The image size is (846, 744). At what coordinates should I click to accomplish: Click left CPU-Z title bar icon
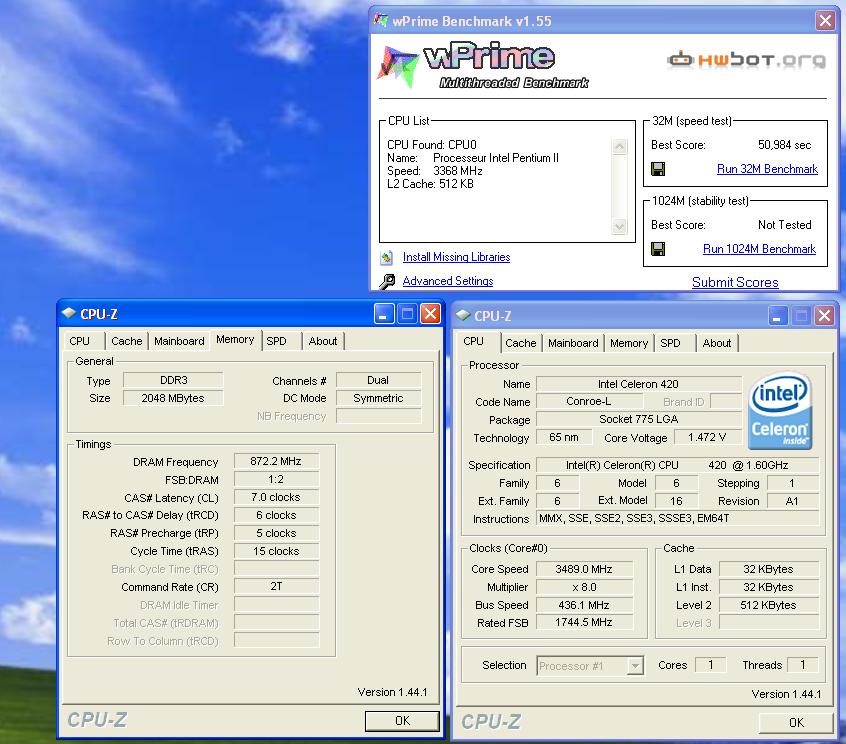69,313
